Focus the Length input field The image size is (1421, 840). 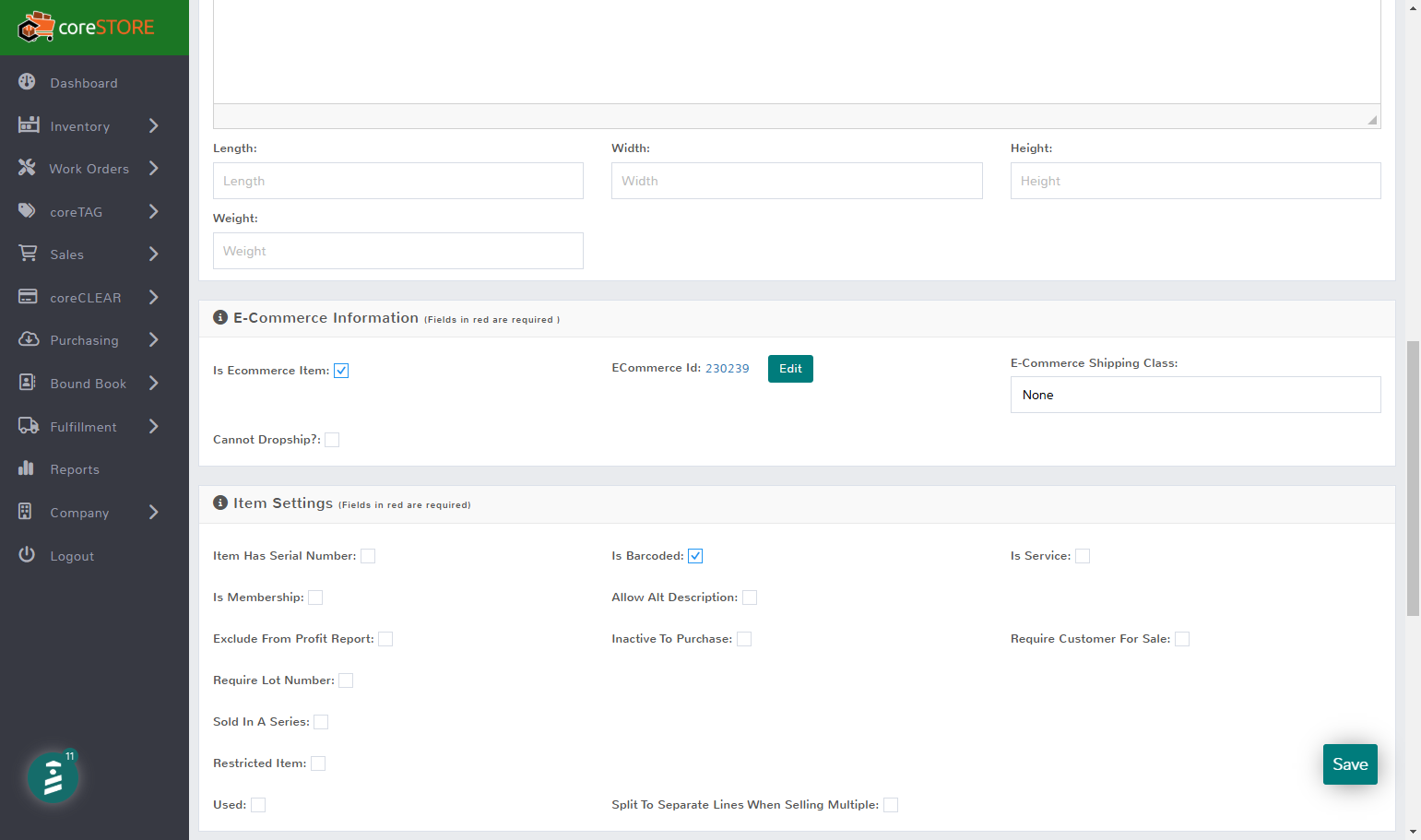[398, 181]
